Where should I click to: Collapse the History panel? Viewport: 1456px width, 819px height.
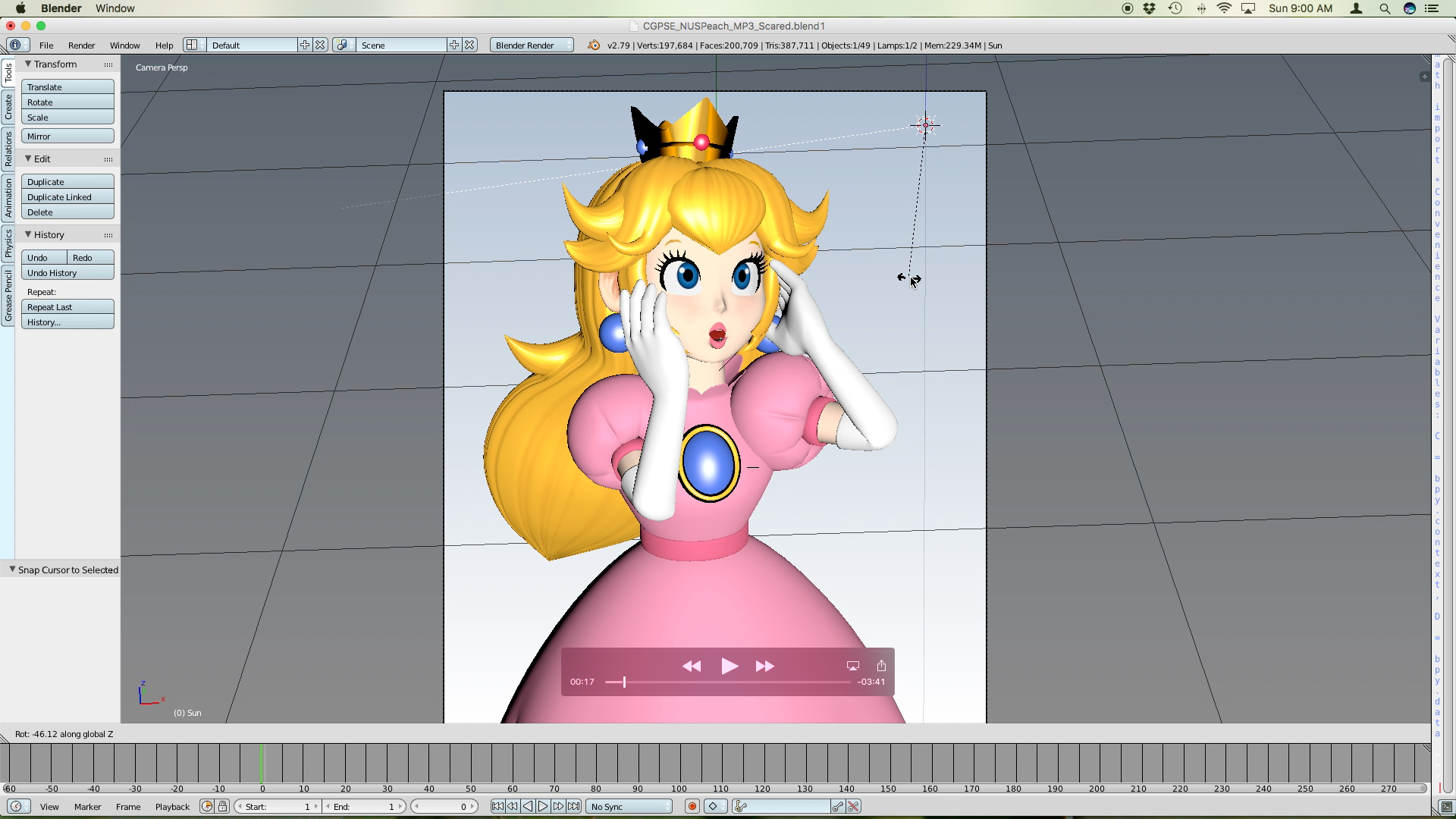click(x=28, y=234)
